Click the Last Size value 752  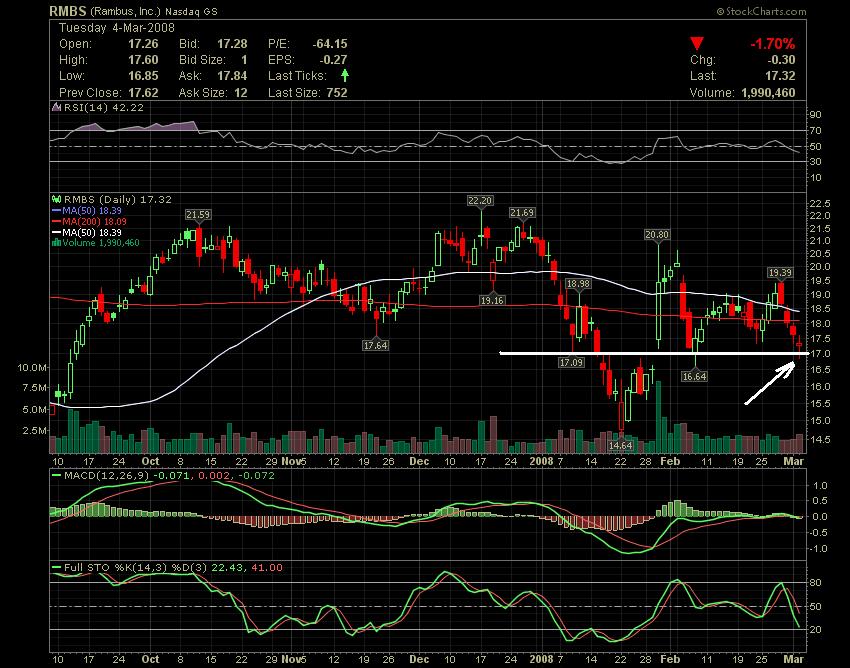[337, 93]
